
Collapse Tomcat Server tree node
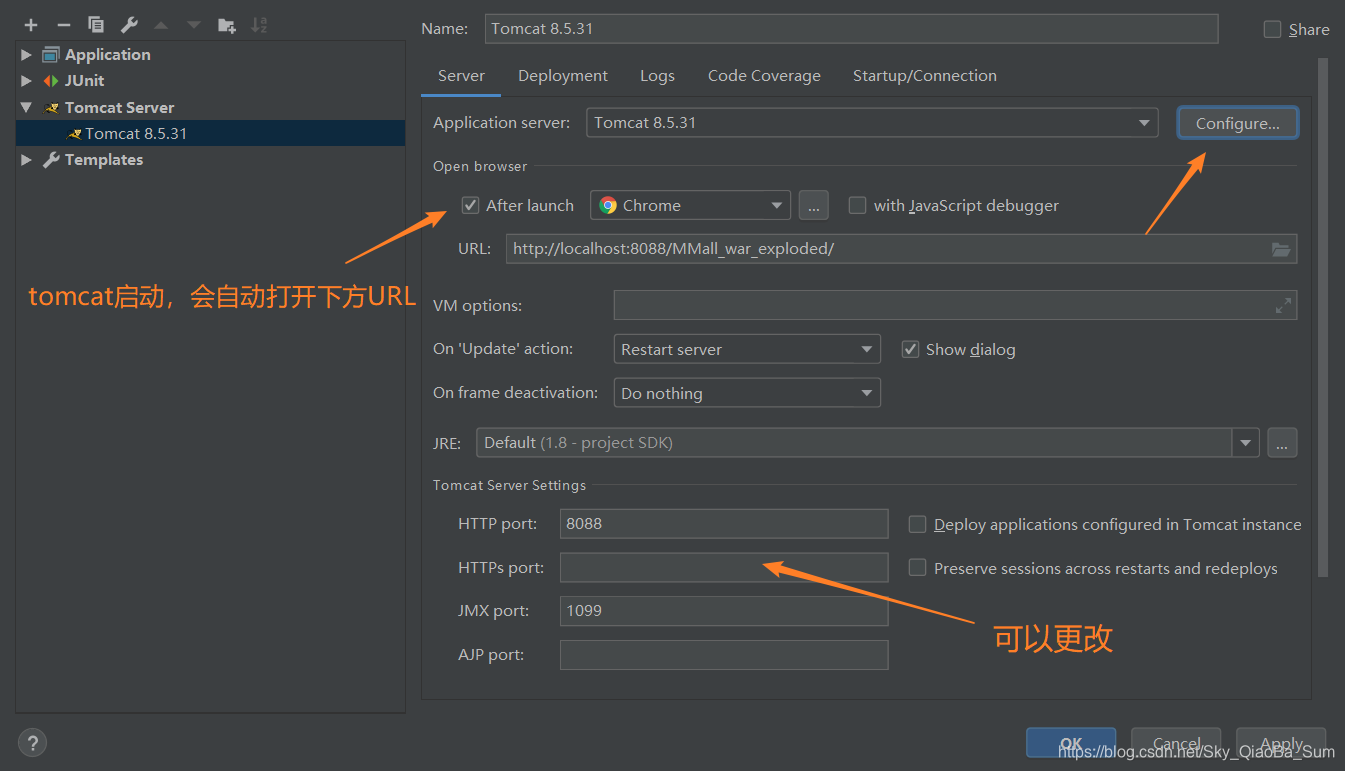point(27,107)
